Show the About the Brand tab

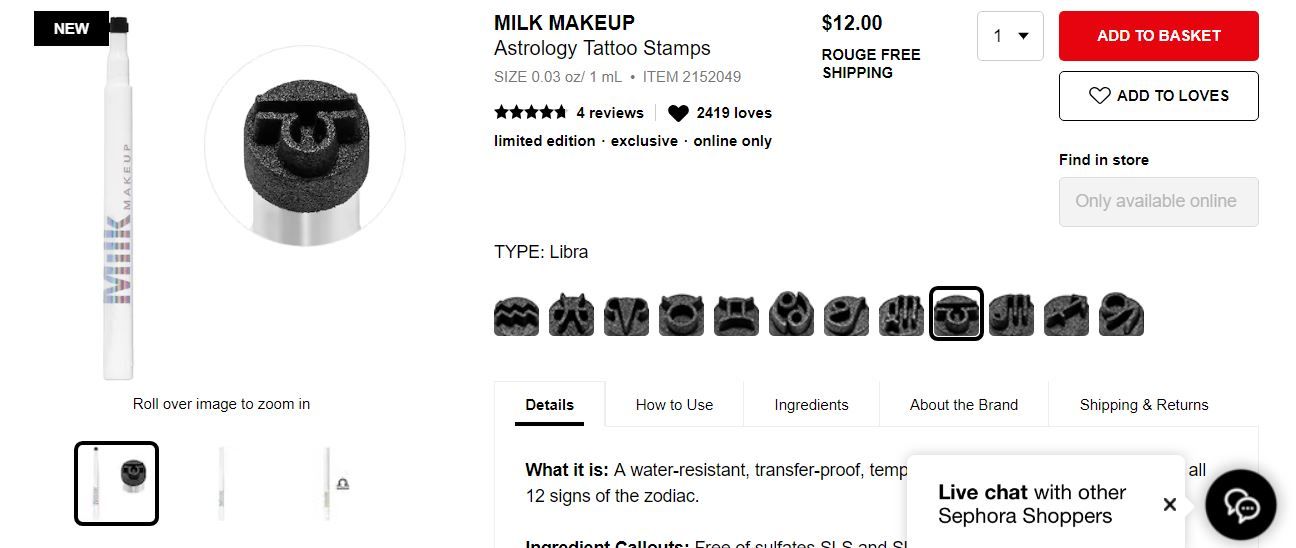(963, 405)
